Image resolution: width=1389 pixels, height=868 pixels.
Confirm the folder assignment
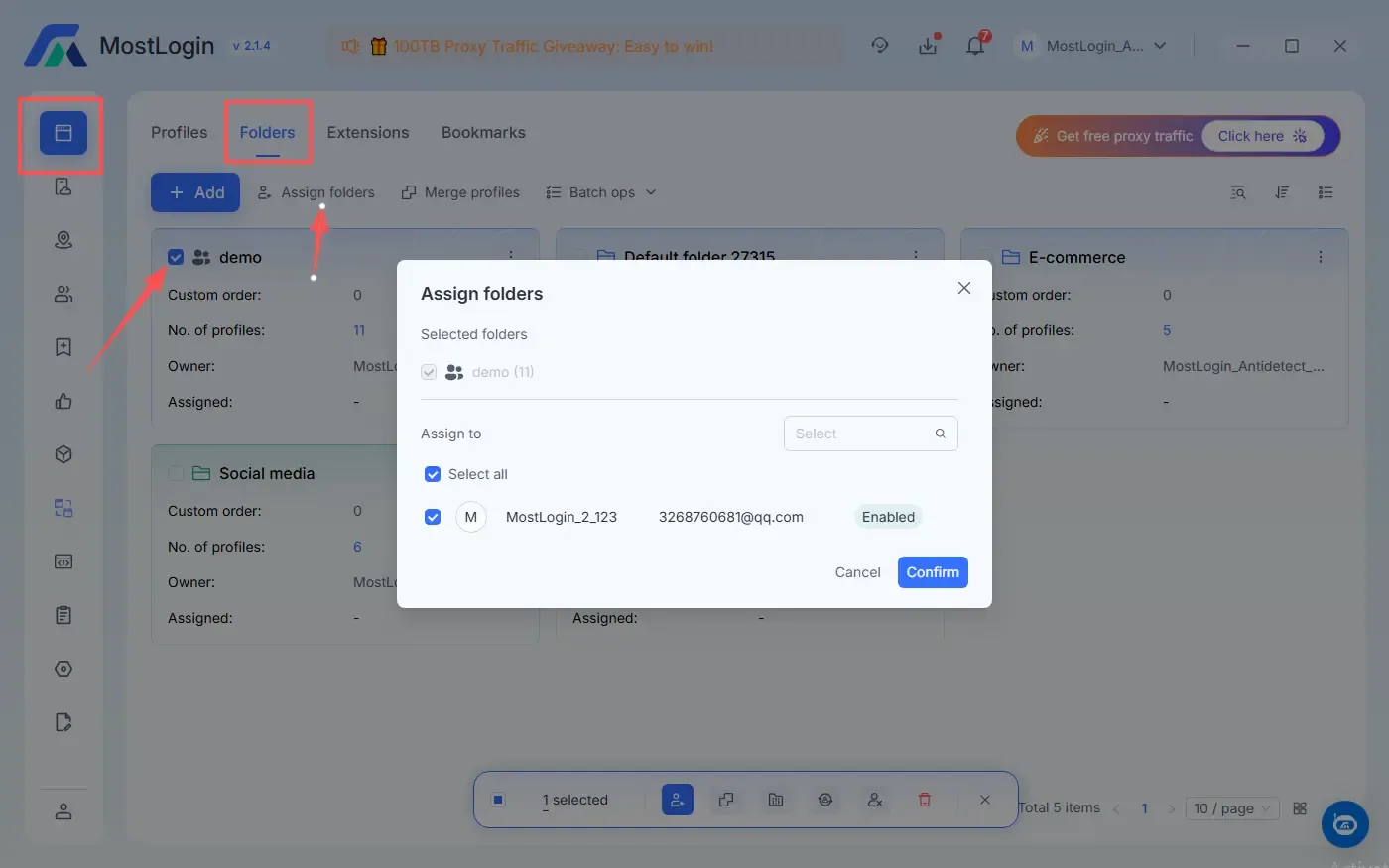pyautogui.click(x=933, y=572)
